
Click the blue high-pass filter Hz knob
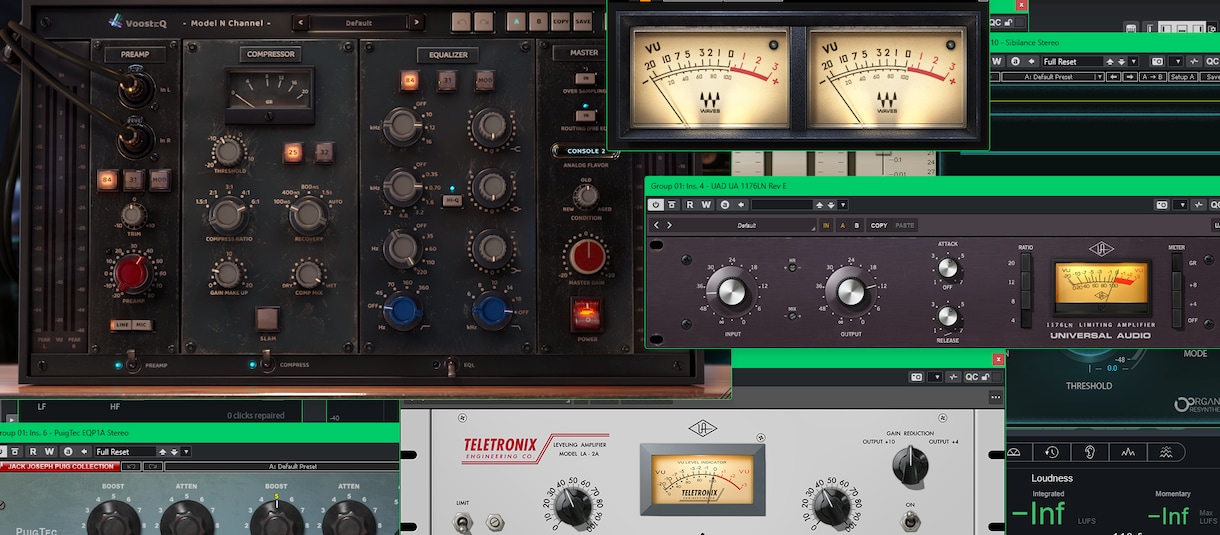coord(401,311)
